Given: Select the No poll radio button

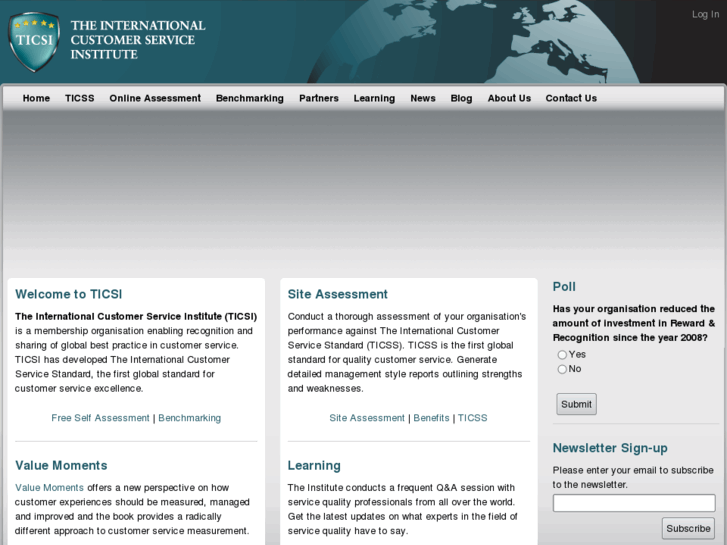Looking at the screenshot, I should click(x=562, y=369).
